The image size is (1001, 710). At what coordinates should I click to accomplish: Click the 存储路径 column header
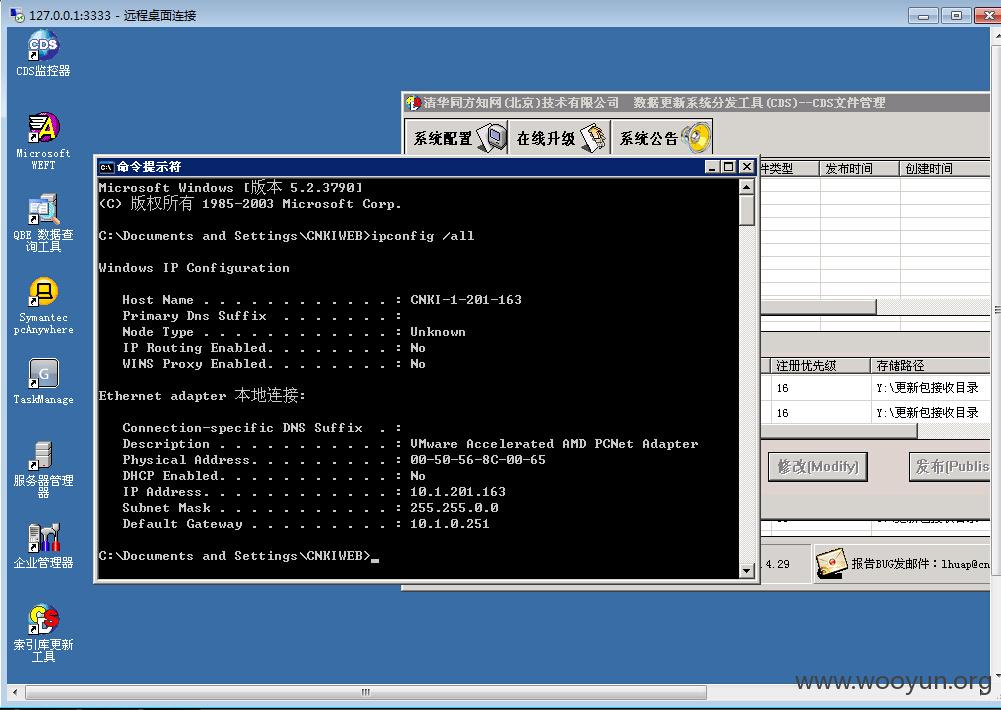pyautogui.click(x=931, y=366)
